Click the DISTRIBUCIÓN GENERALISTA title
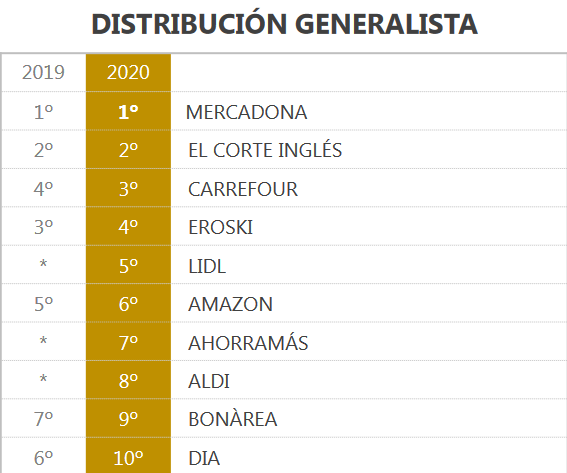The height and width of the screenshot is (473, 567). tap(284, 24)
